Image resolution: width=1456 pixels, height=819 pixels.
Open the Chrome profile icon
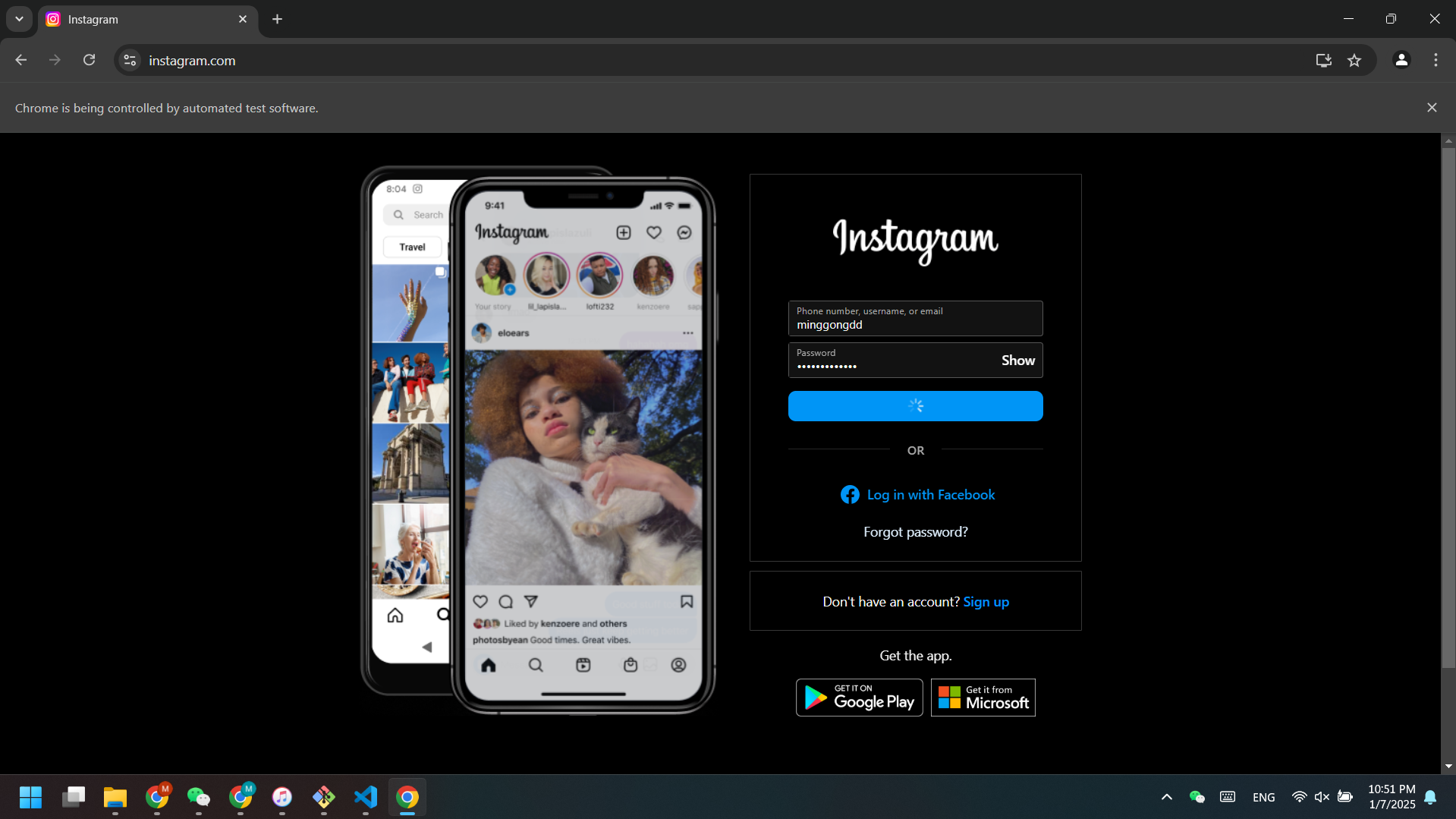(1401, 60)
